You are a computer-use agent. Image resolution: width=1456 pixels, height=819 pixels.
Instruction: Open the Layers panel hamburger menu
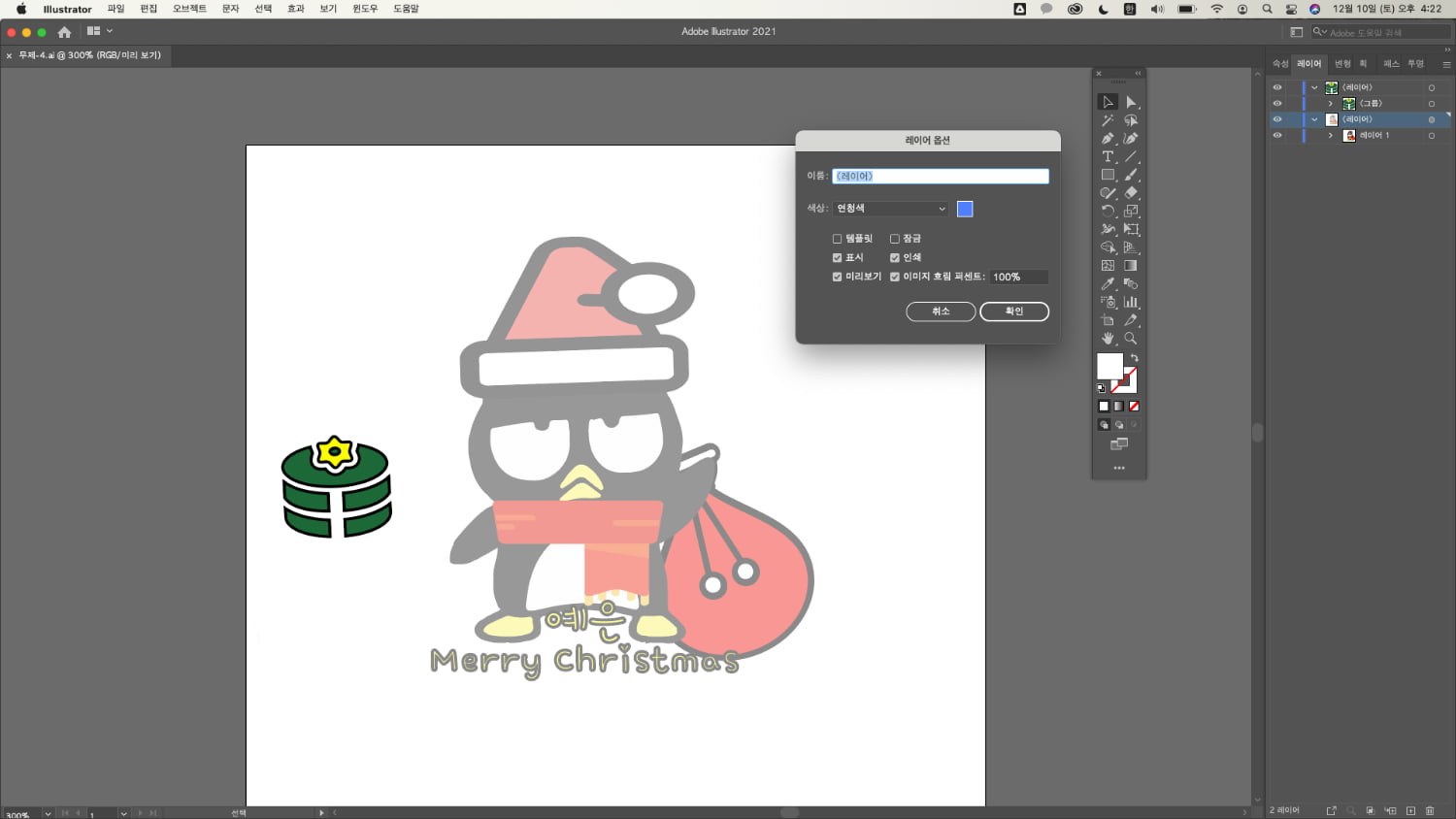pos(1446,64)
